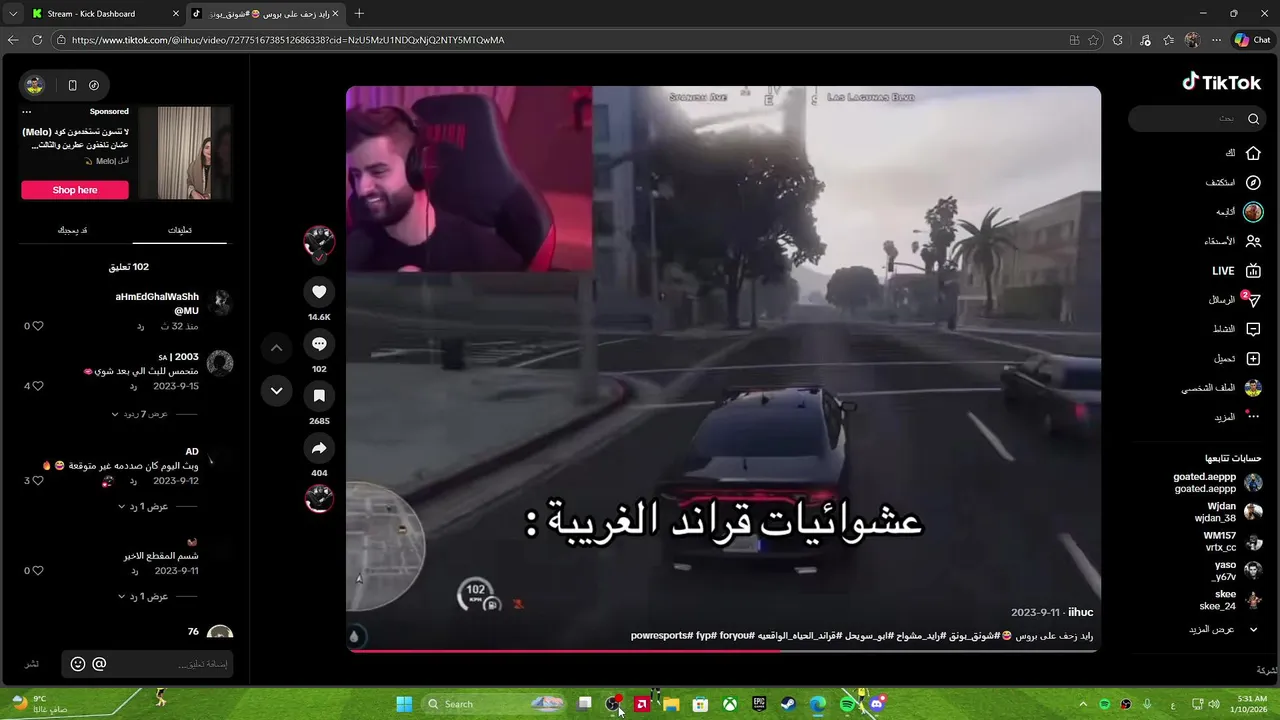Image resolution: width=1280 pixels, height=720 pixels.
Task: Open Steam from the taskbar
Action: point(788,704)
